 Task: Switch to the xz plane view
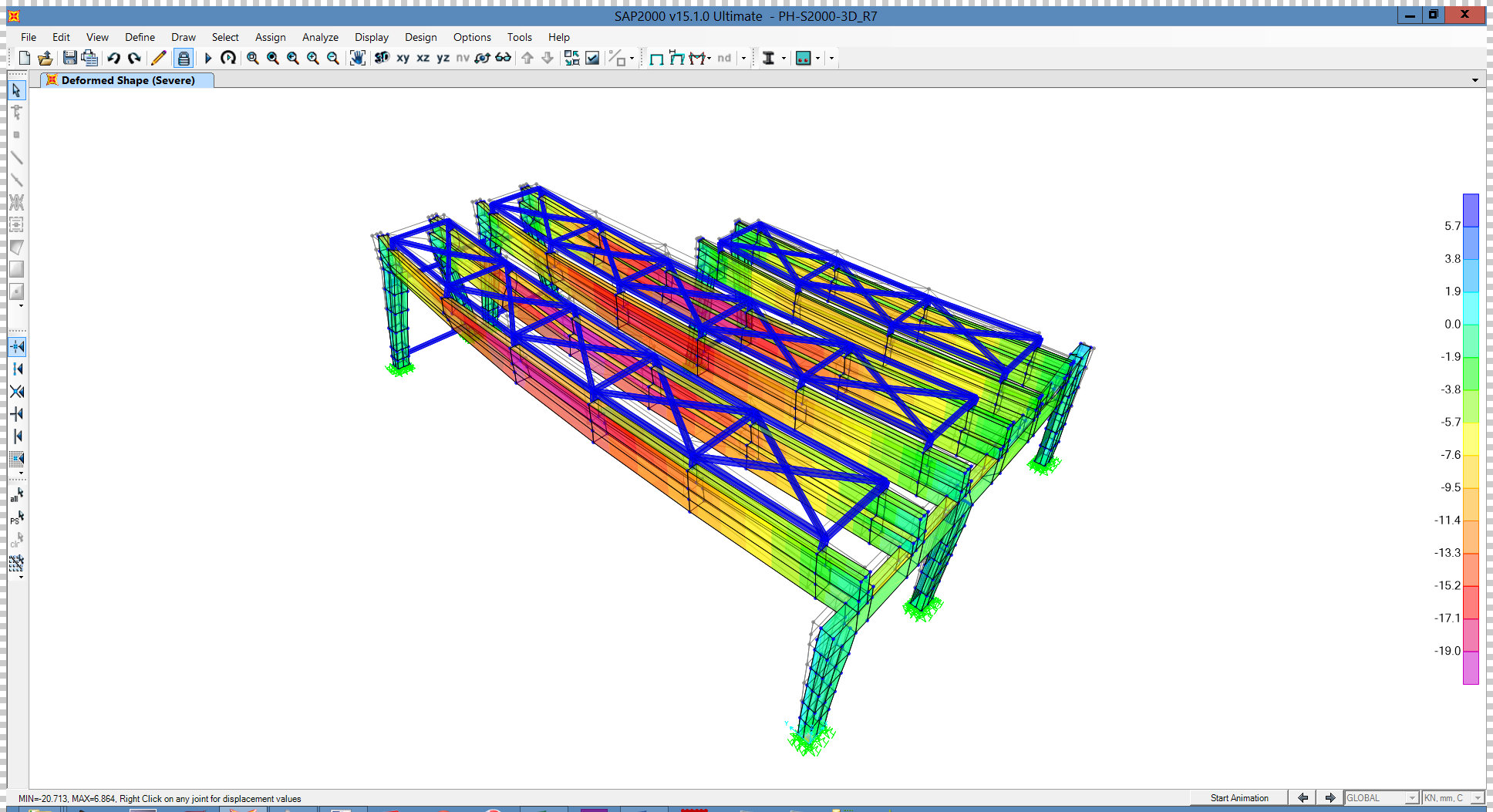423,58
